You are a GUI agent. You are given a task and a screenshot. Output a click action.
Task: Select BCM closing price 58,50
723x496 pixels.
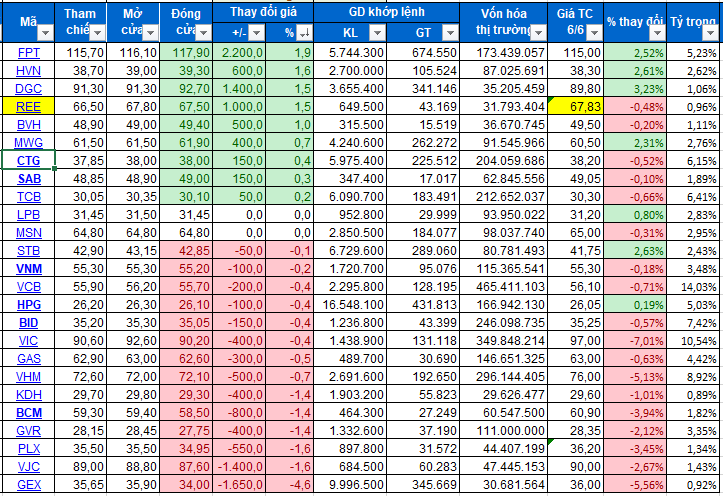pos(186,413)
